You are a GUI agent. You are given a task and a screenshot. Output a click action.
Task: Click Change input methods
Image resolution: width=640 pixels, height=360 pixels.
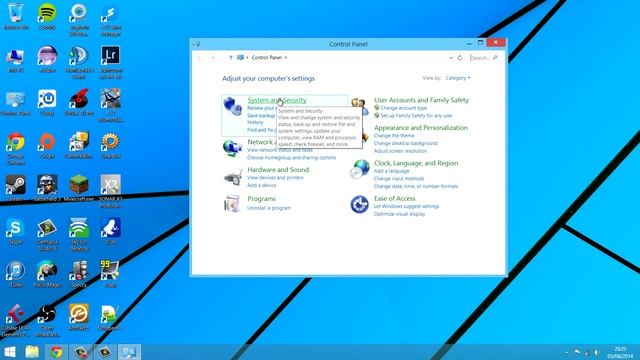point(399,179)
